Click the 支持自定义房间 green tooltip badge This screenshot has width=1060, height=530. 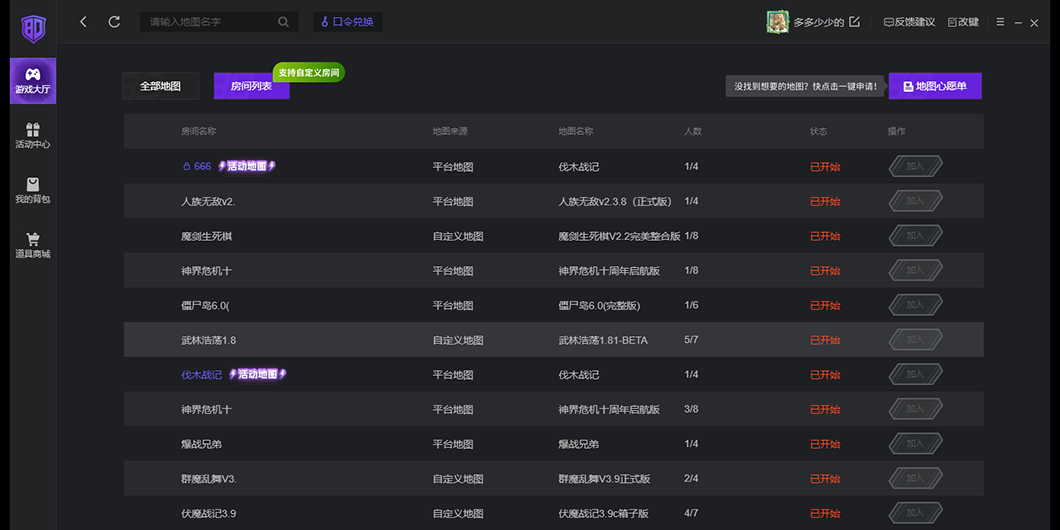click(x=309, y=72)
